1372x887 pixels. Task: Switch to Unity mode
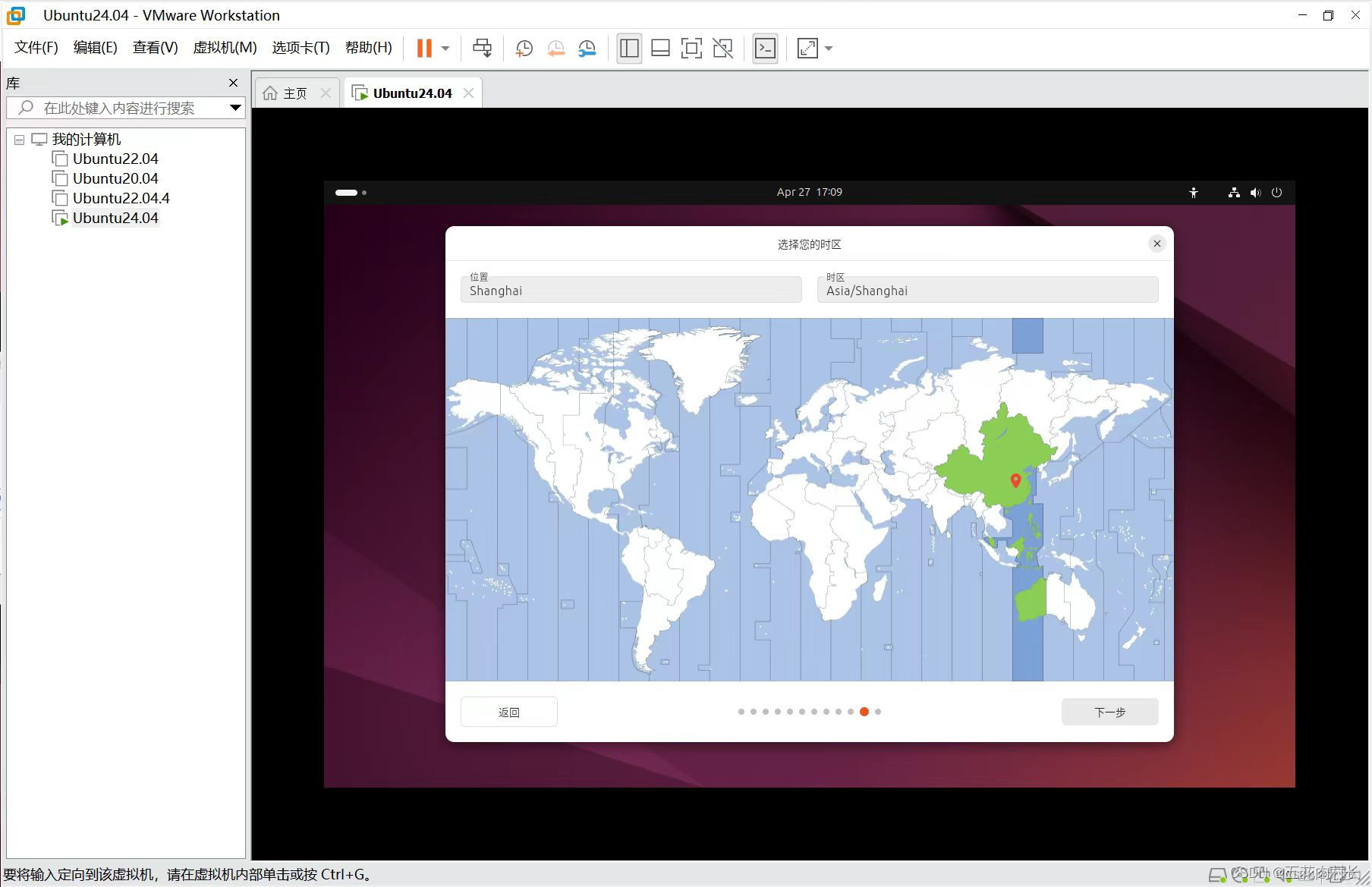pos(723,49)
